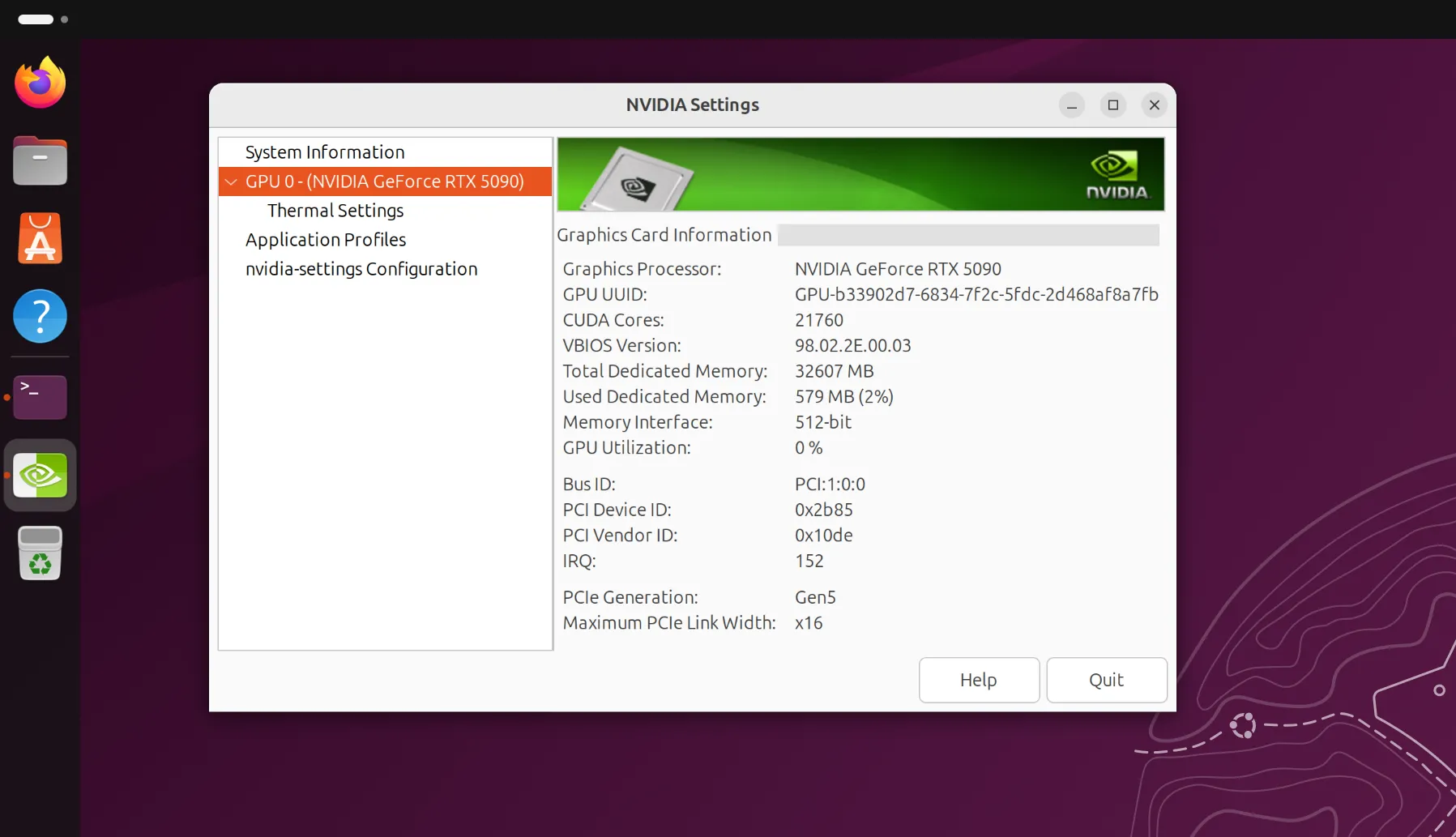Select System Information in sidebar
1456x837 pixels.
(x=324, y=152)
